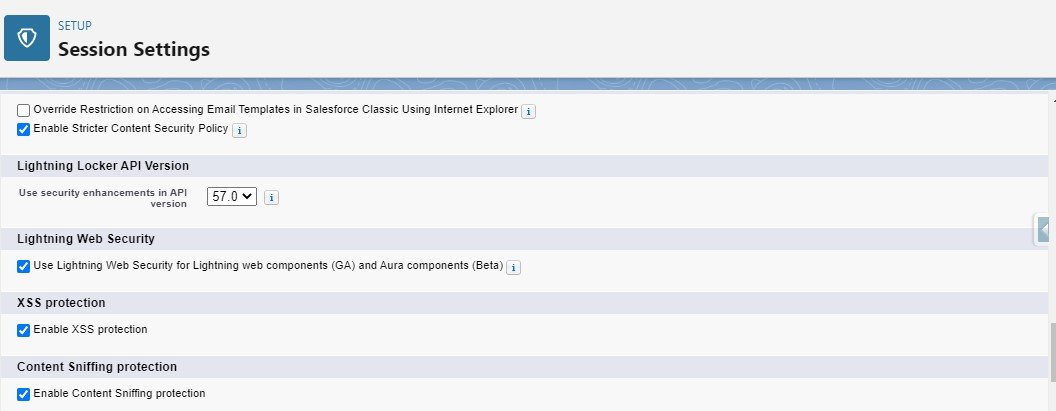Uncheck Enable Stricter Content Security Policy checkbox
This screenshot has height=411, width=1056.
(24, 129)
